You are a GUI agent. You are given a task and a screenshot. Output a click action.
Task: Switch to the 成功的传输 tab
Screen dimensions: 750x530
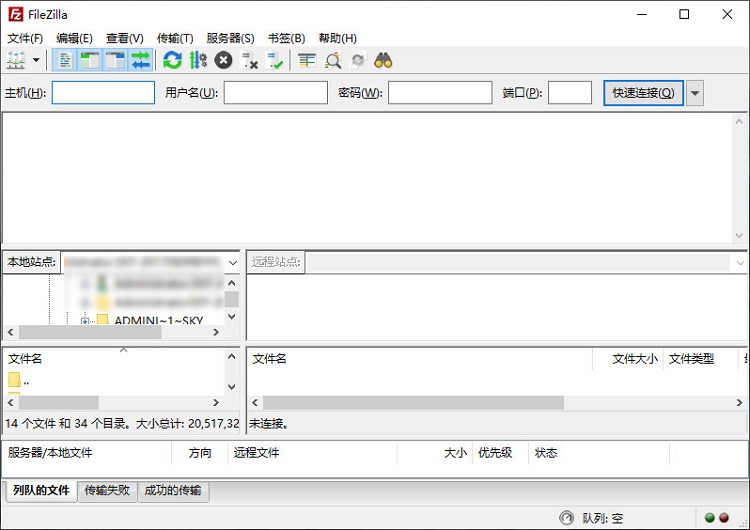tap(173, 490)
